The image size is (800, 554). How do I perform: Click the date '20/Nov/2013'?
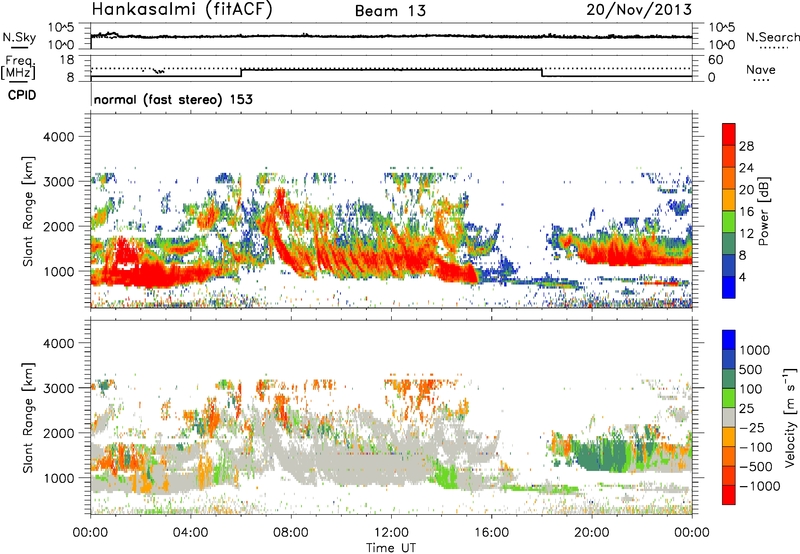639,9
